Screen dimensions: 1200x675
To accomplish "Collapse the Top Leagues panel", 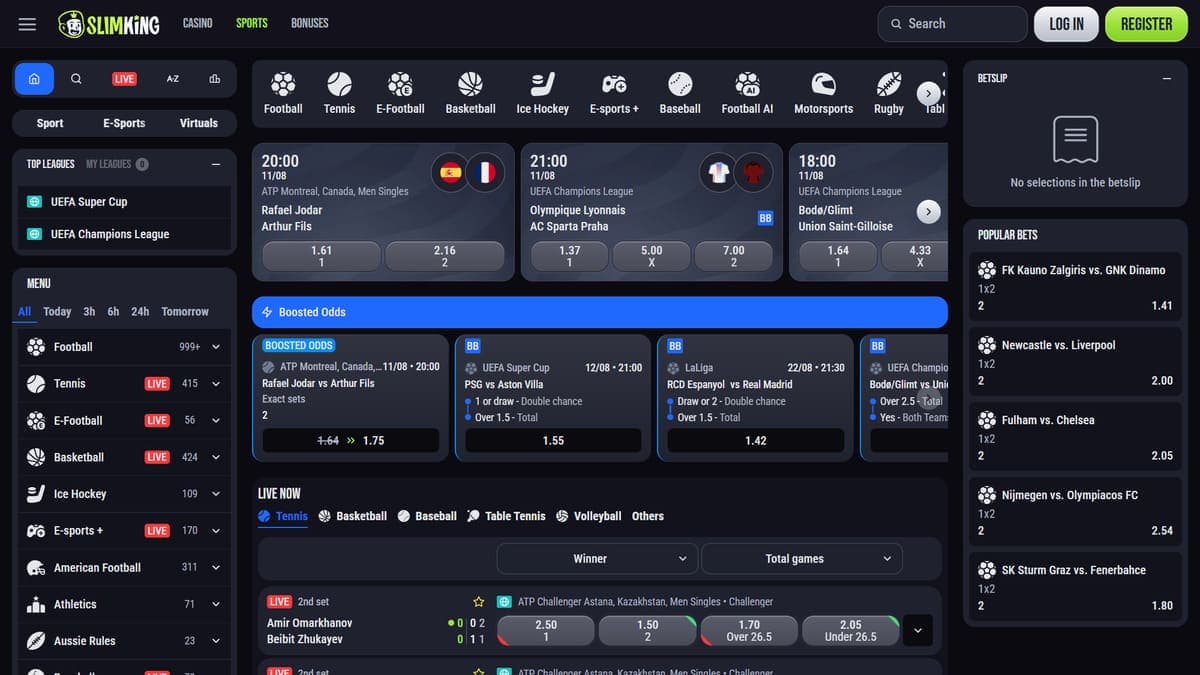I will (x=216, y=164).
